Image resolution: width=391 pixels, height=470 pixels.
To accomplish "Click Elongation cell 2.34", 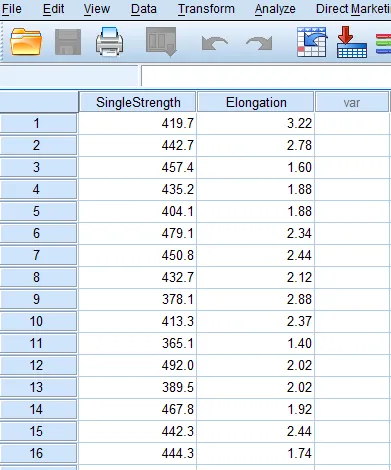I will (256, 233).
